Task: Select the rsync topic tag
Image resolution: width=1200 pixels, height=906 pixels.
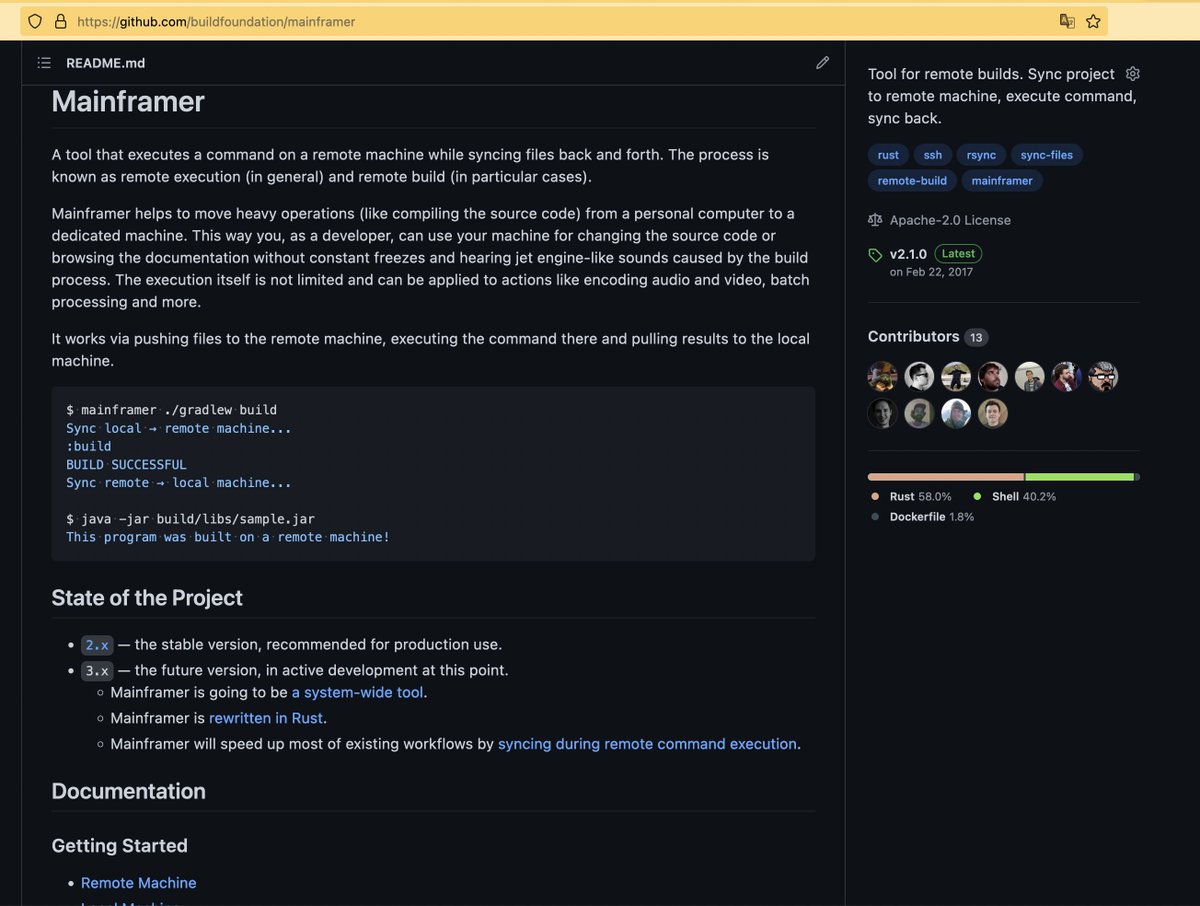Action: click(x=982, y=155)
